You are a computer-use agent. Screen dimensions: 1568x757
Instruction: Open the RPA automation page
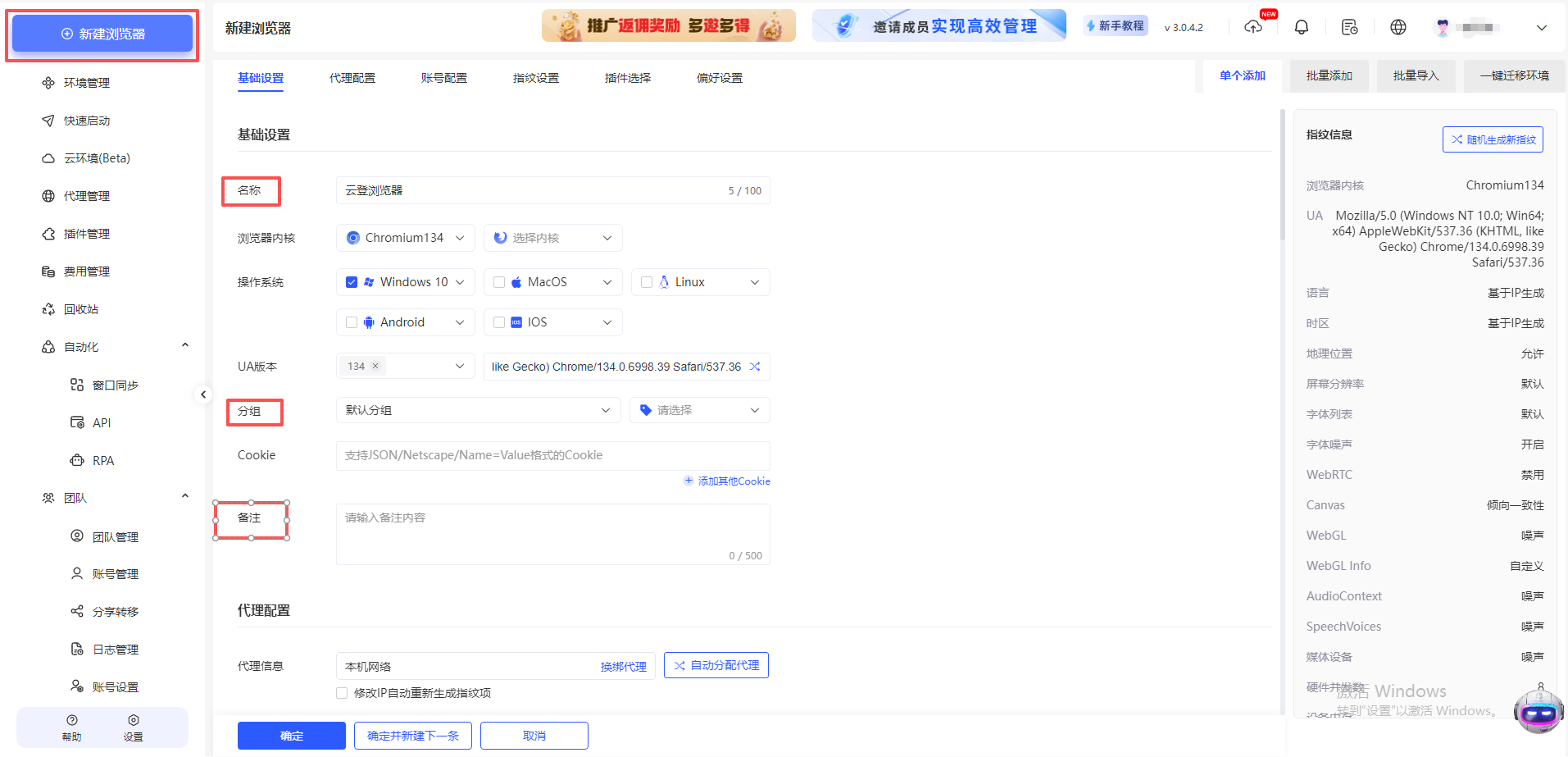pyautogui.click(x=103, y=460)
